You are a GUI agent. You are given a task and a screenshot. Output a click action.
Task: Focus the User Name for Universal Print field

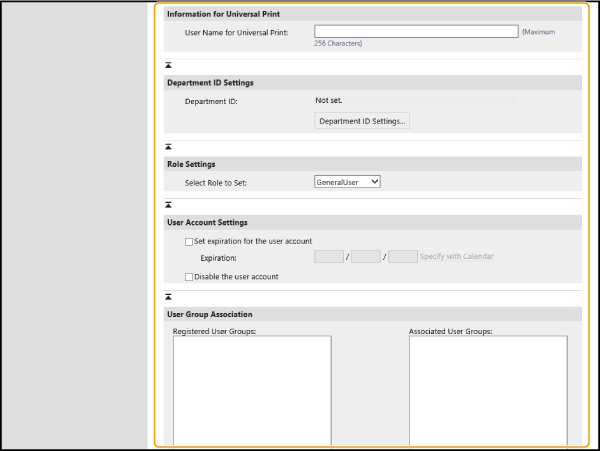coord(415,32)
